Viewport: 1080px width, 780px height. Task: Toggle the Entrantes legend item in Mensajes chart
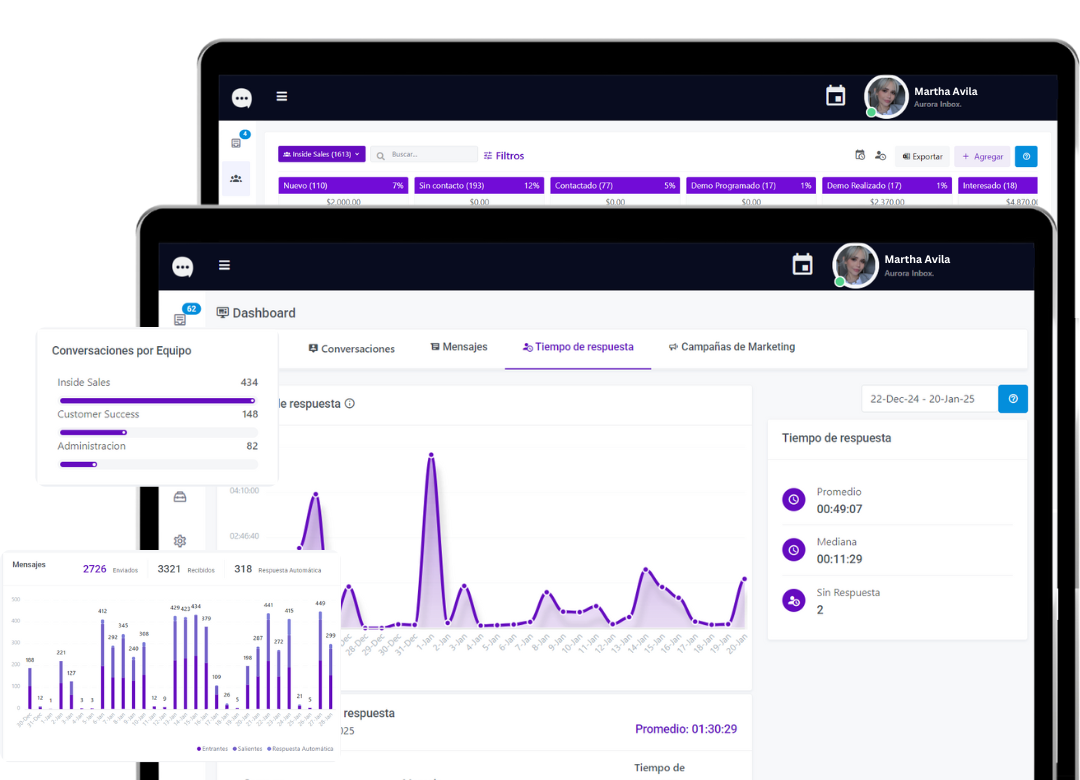point(212,748)
